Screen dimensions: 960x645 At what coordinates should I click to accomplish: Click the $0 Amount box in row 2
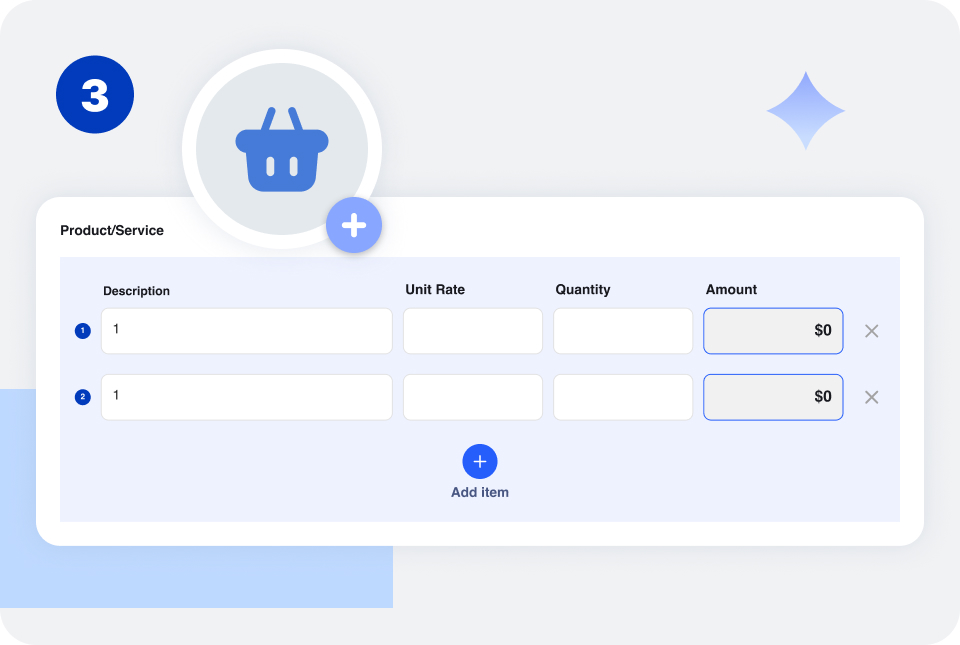click(773, 397)
